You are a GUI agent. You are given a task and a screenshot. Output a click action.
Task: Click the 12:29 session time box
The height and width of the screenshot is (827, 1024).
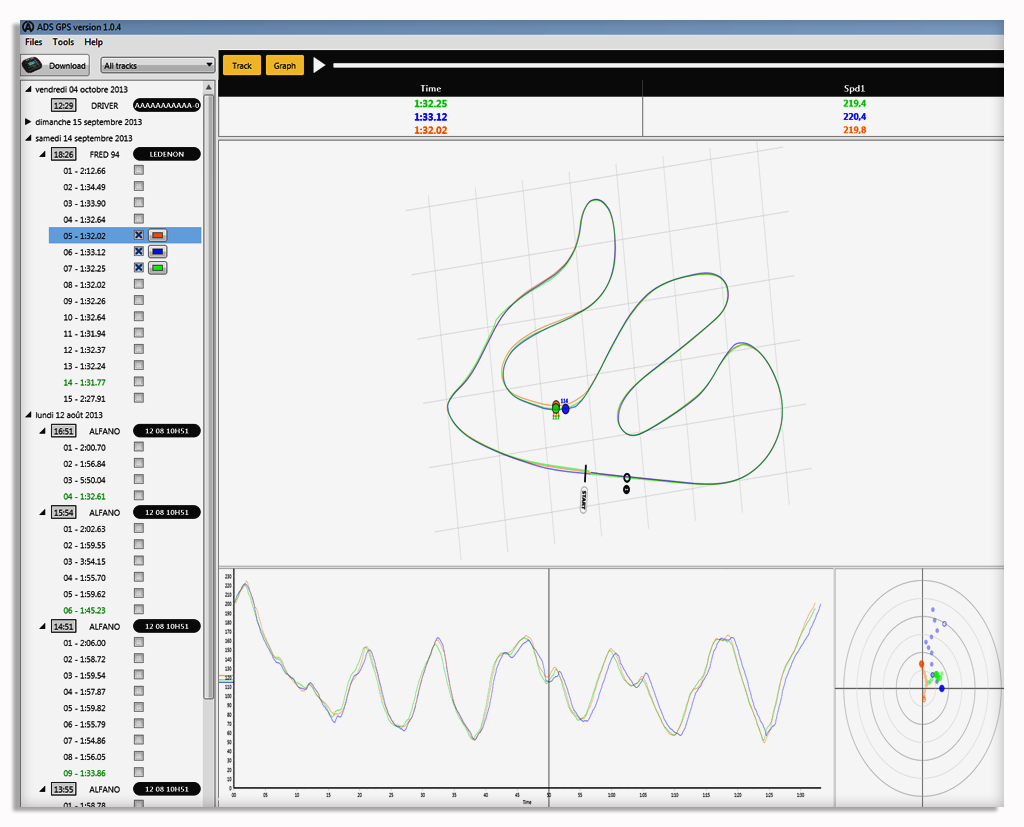pos(63,105)
